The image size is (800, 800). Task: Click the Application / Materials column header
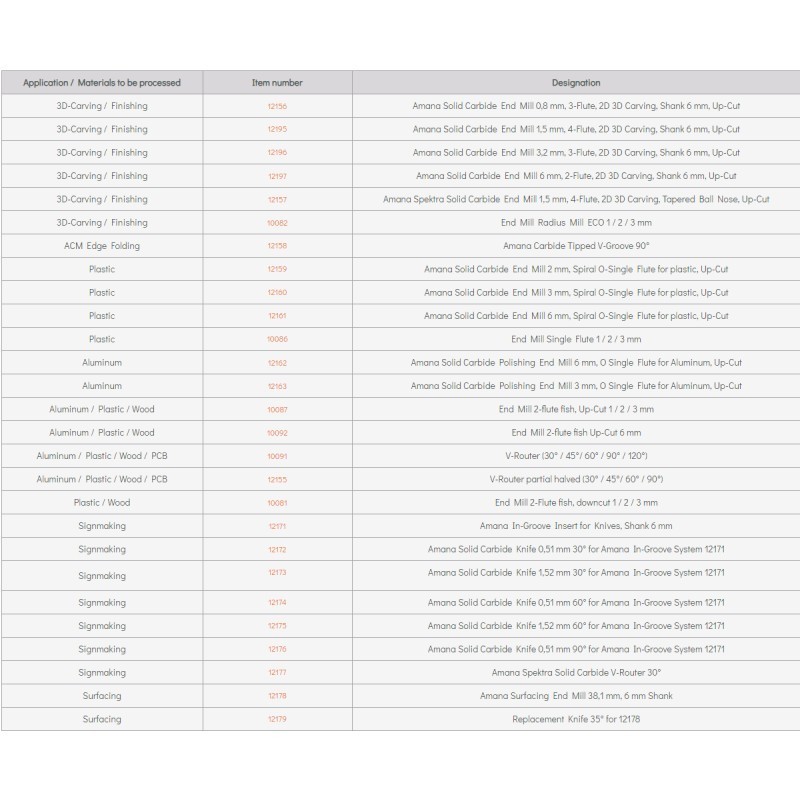click(x=102, y=83)
